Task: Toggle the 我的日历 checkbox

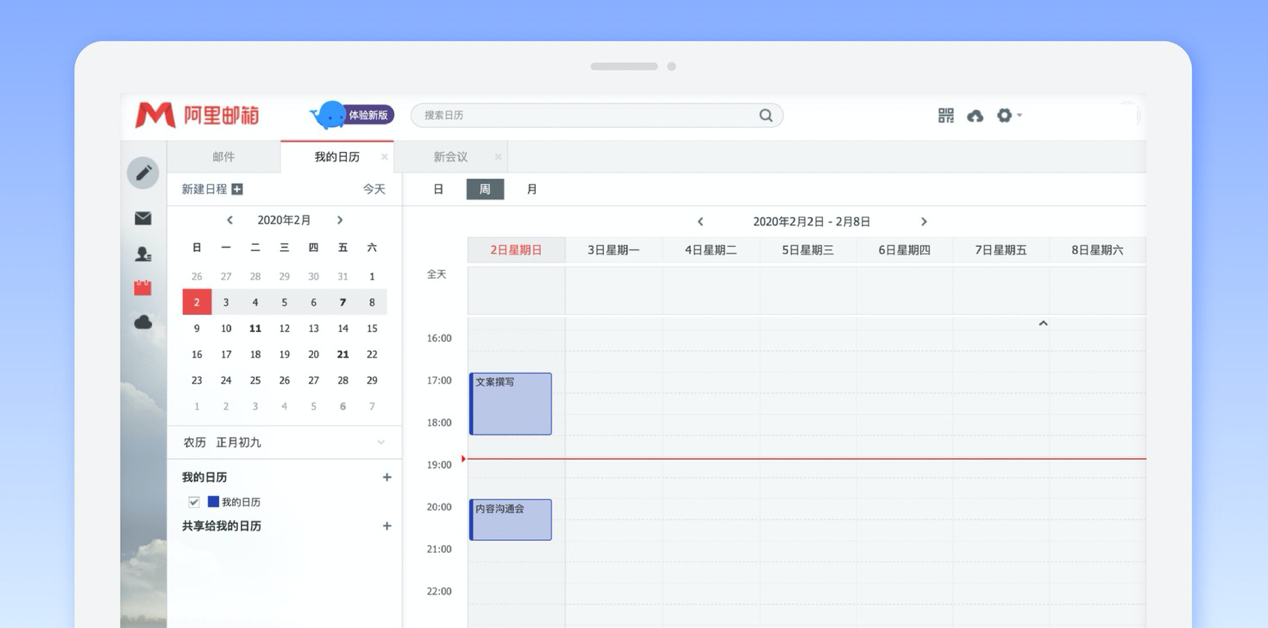Action: [194, 502]
